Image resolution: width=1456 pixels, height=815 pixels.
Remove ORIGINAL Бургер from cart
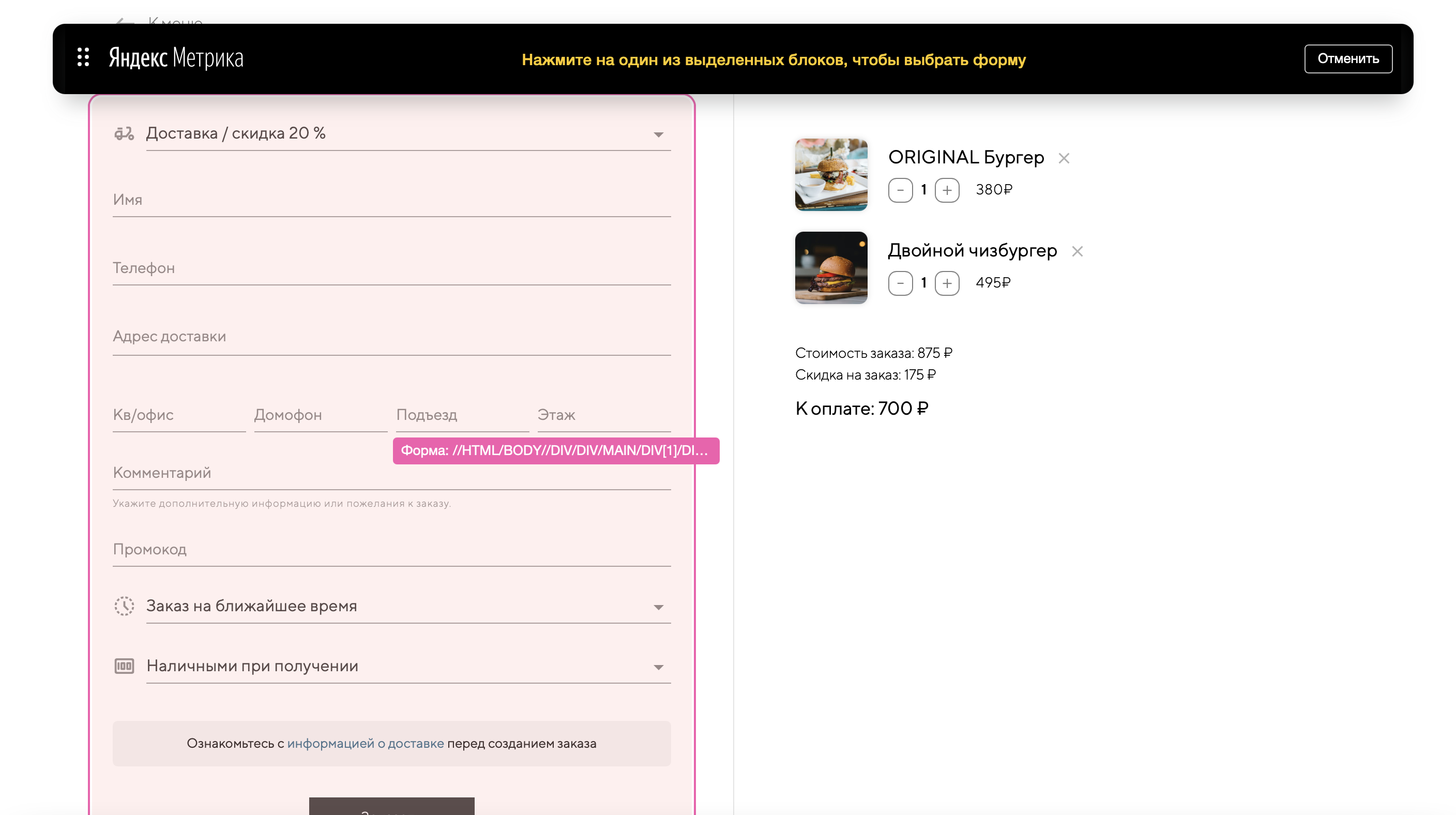(1064, 158)
